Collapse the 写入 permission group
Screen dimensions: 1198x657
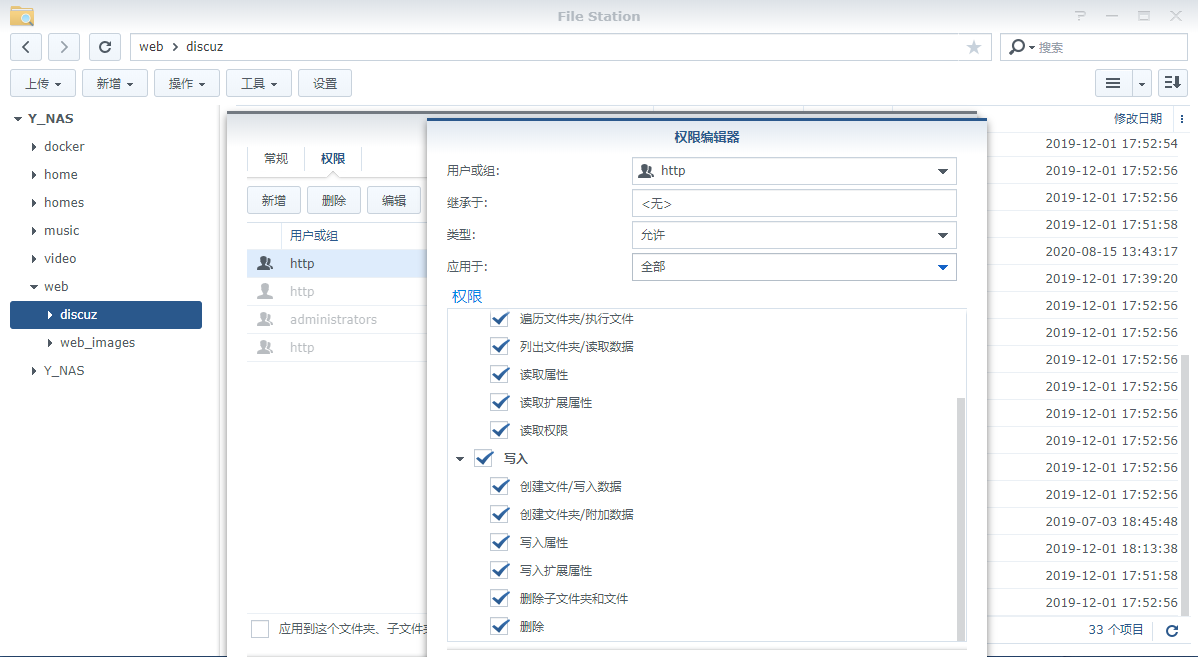click(460, 459)
